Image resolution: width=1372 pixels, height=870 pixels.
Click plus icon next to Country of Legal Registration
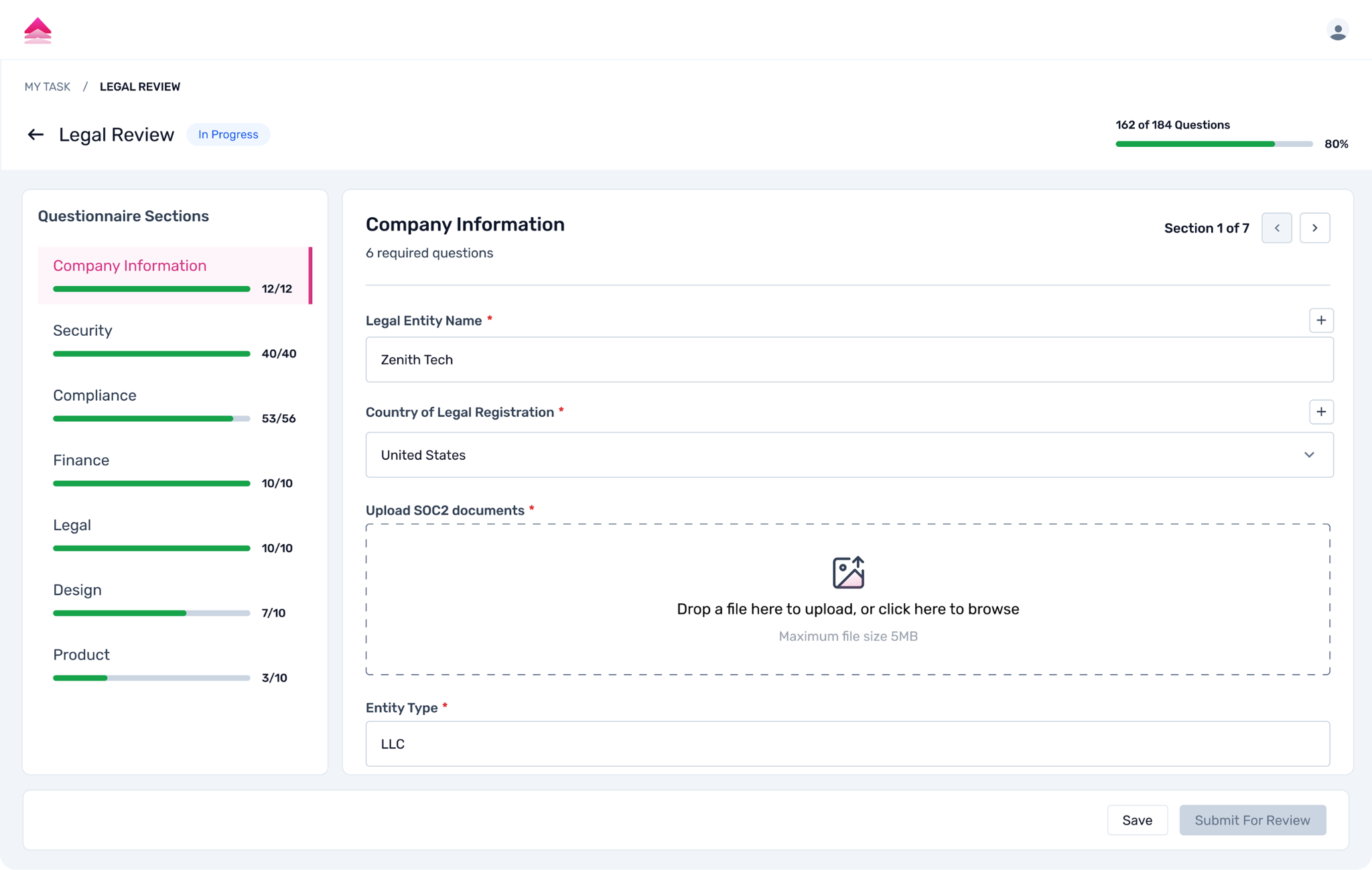tap(1320, 412)
